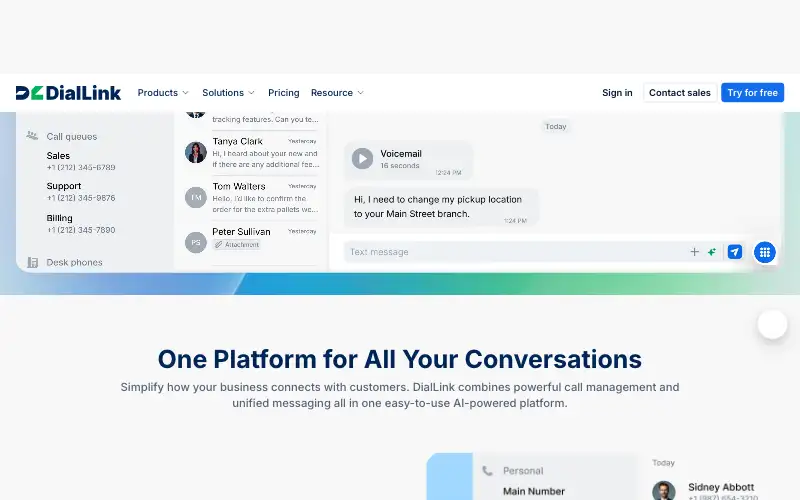Click the blue send message icon
Screen dimensions: 800x500
tap(735, 252)
